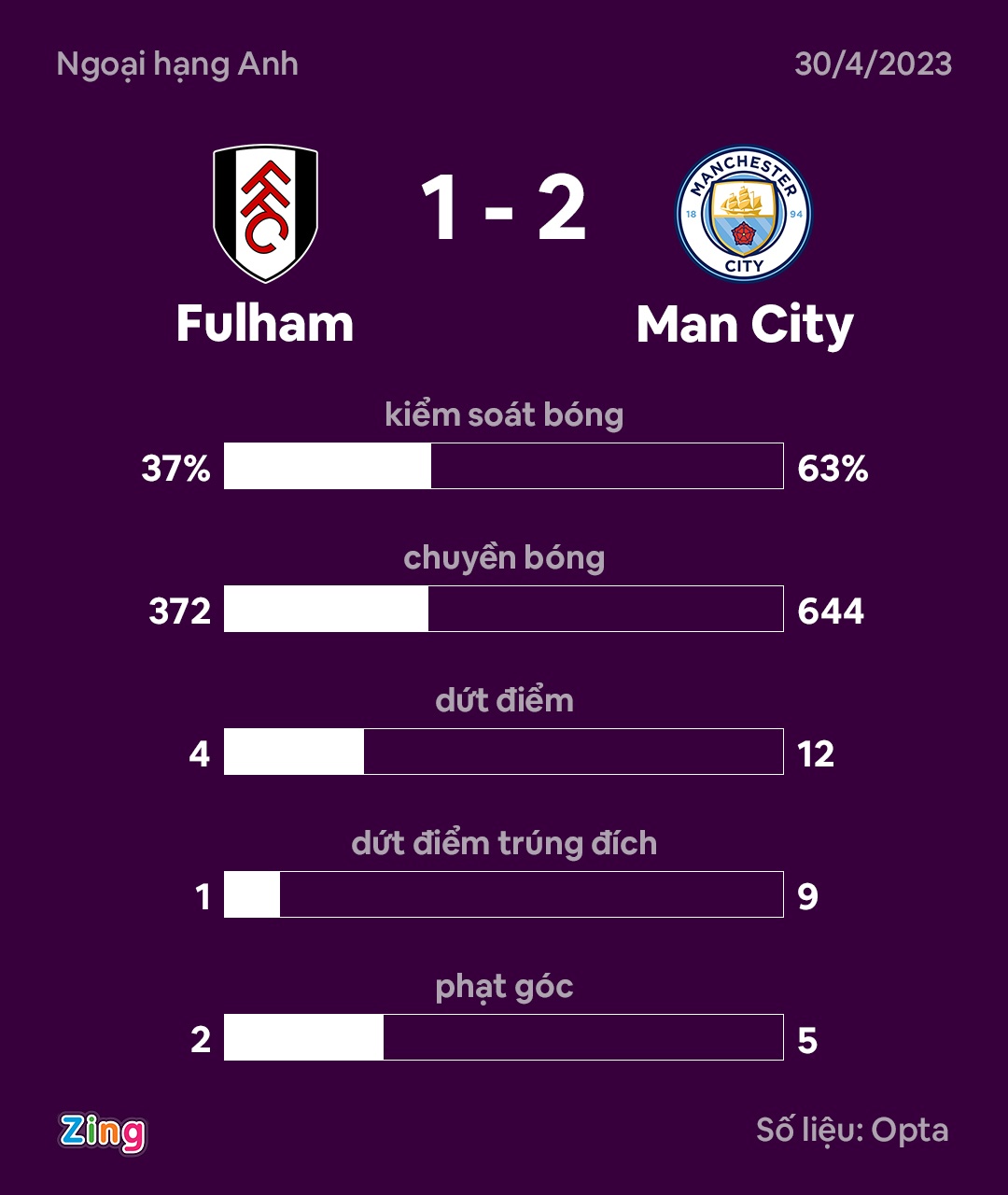1008x1195 pixels.
Task: Select the Fulham team name
Action: coord(265,324)
